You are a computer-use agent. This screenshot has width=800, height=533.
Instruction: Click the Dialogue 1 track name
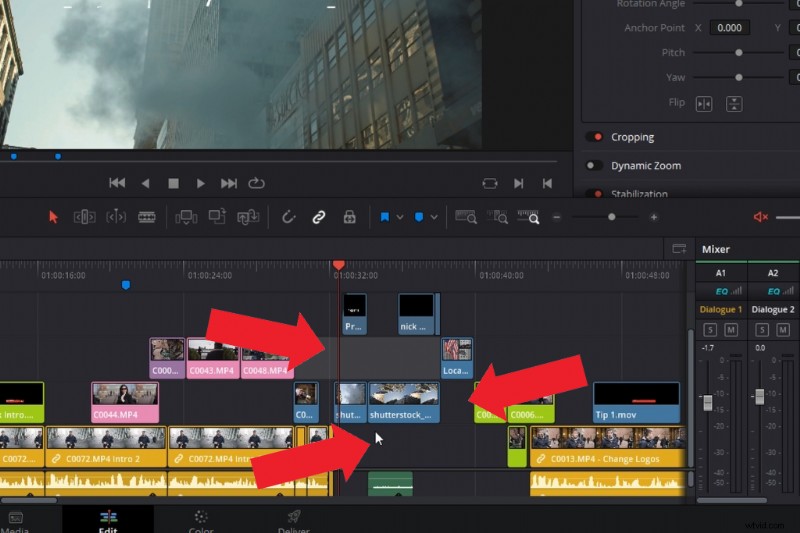click(x=720, y=310)
